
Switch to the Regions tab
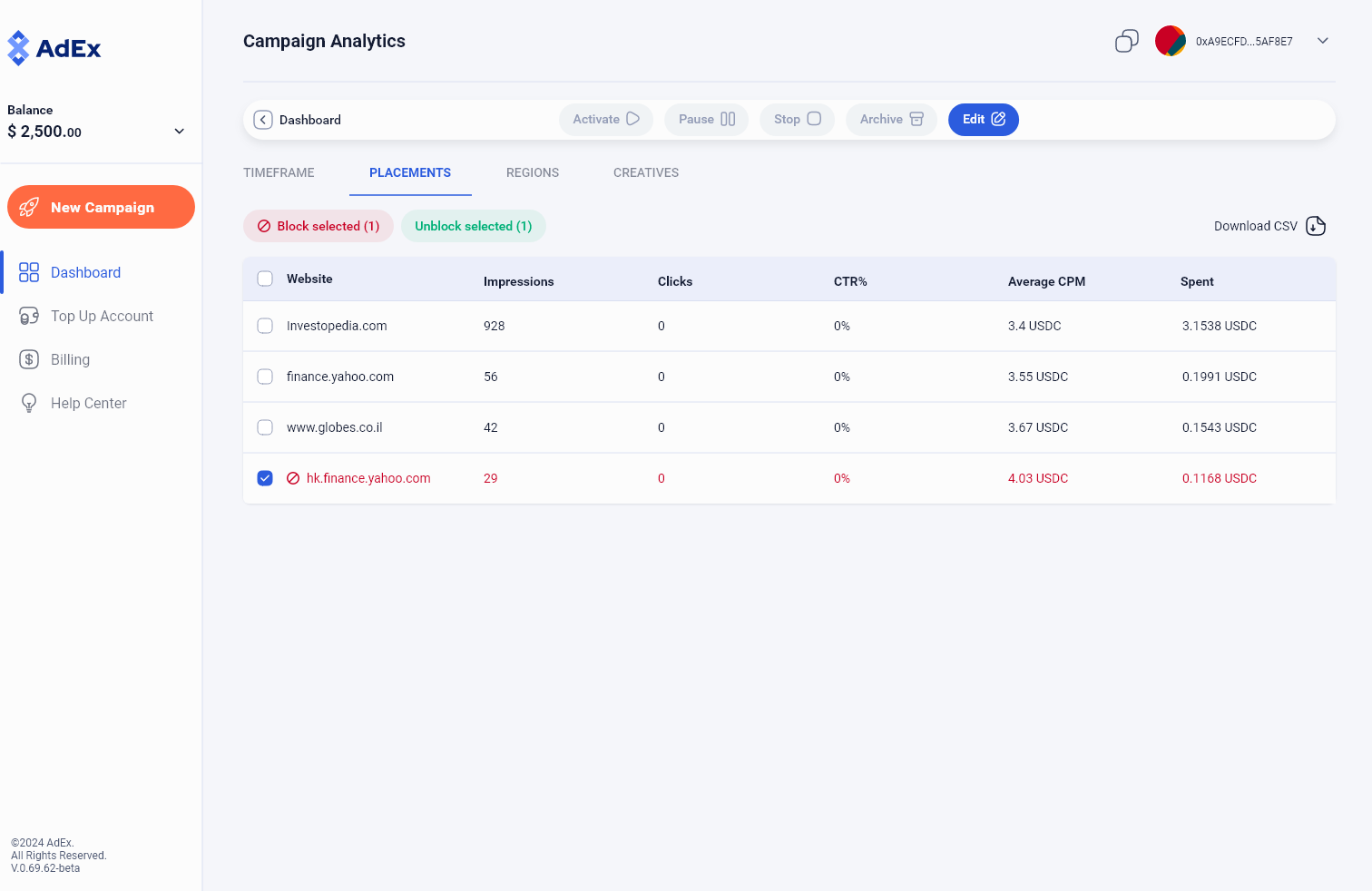coord(533,172)
